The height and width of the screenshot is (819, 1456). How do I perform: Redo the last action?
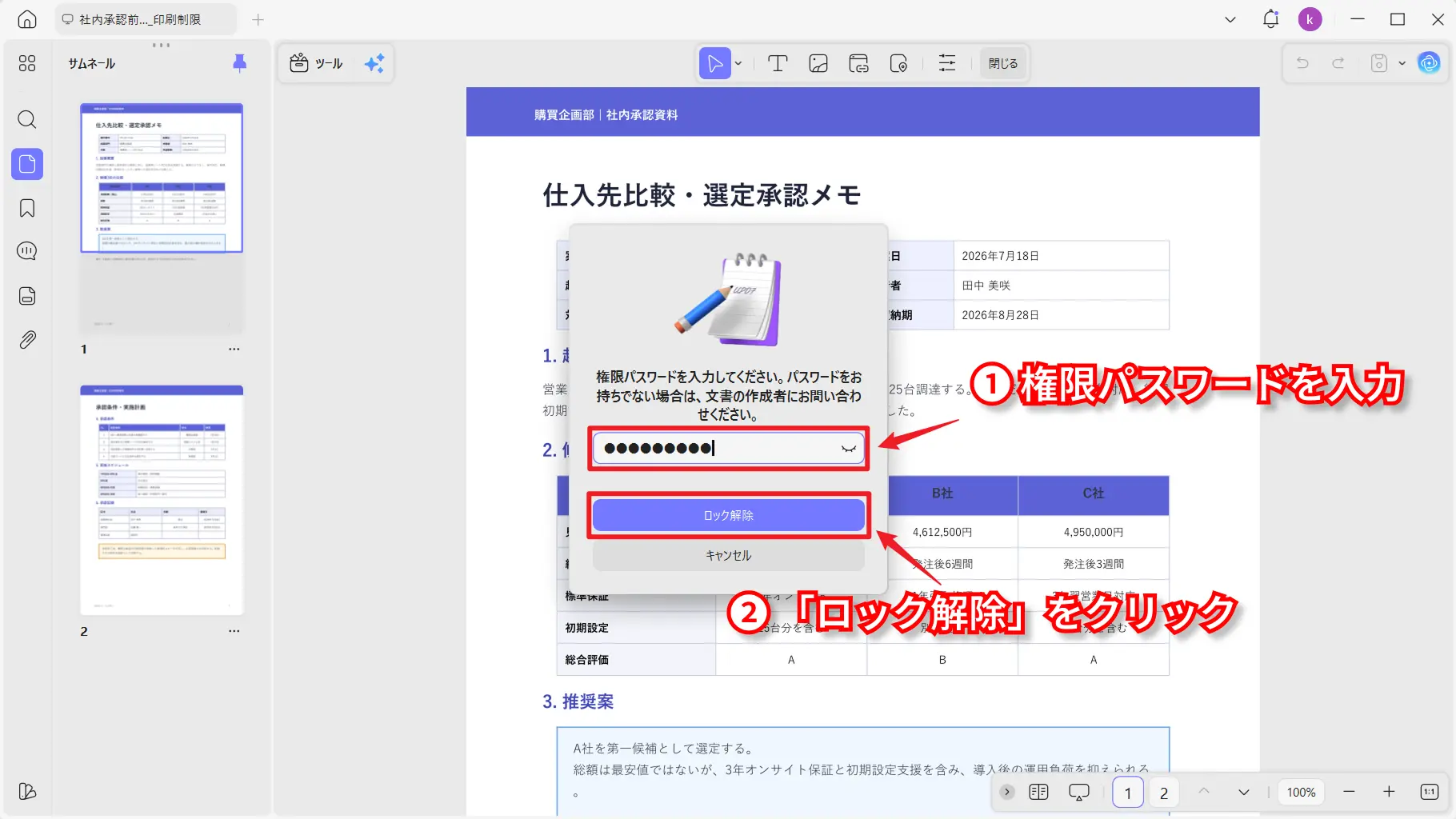coord(1338,63)
